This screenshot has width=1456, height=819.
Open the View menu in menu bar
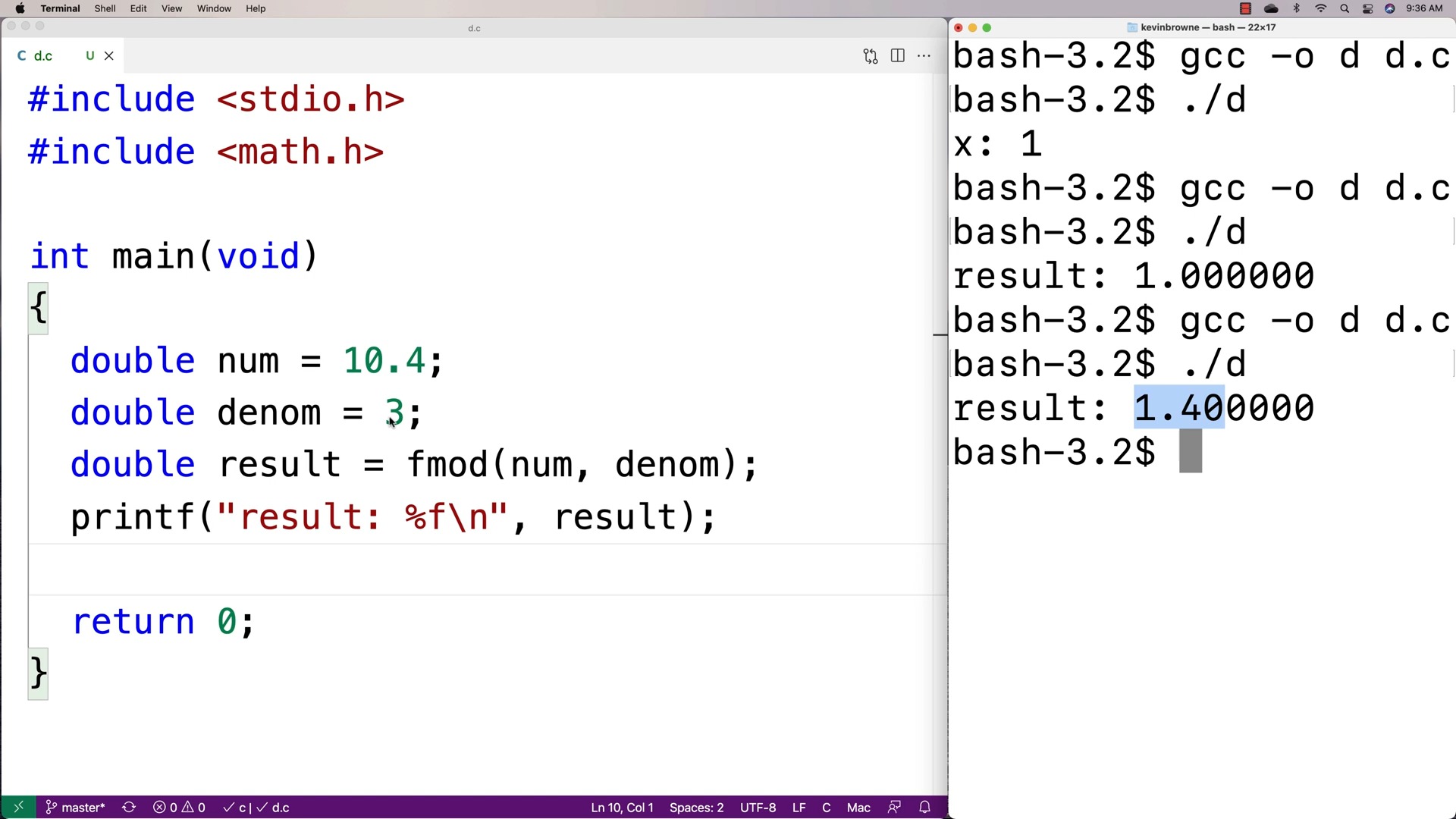point(172,8)
